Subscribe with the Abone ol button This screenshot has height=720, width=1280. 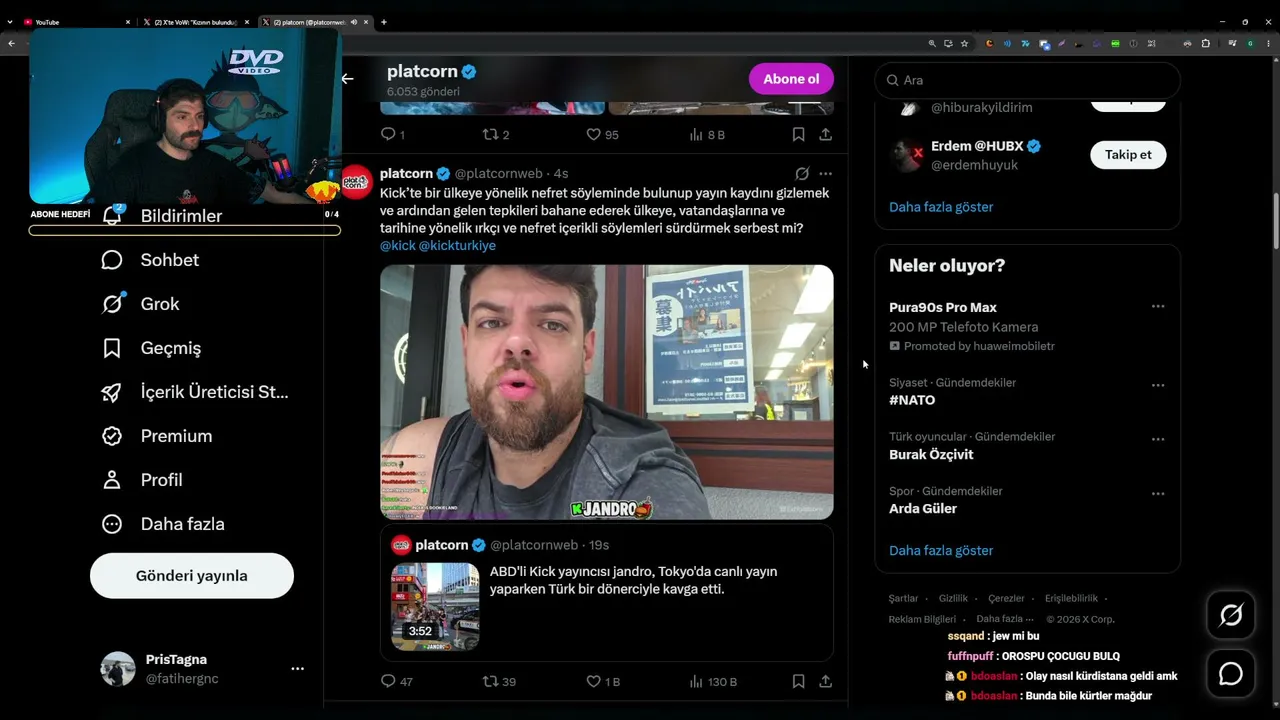(791, 79)
